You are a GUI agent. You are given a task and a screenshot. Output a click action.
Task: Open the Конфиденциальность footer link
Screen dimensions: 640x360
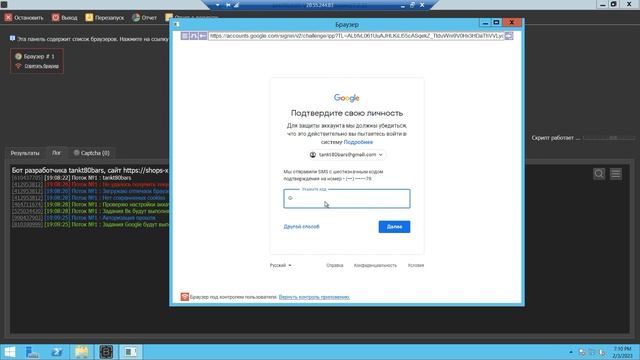point(375,265)
